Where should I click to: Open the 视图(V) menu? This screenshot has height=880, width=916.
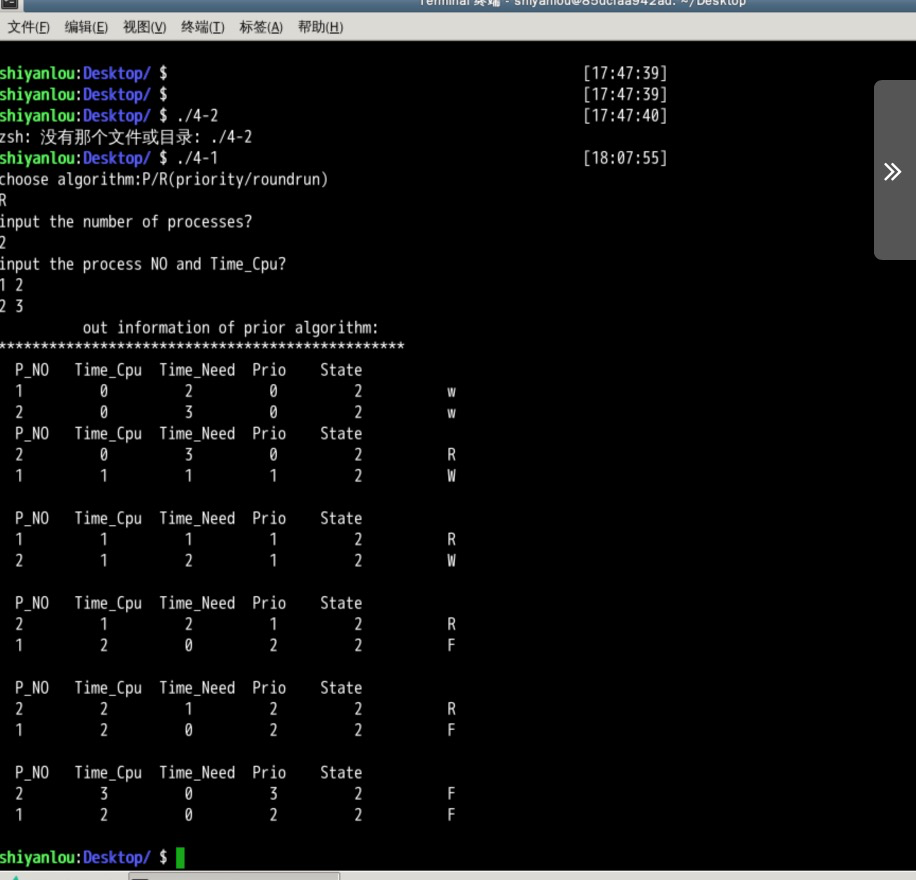(x=144, y=27)
